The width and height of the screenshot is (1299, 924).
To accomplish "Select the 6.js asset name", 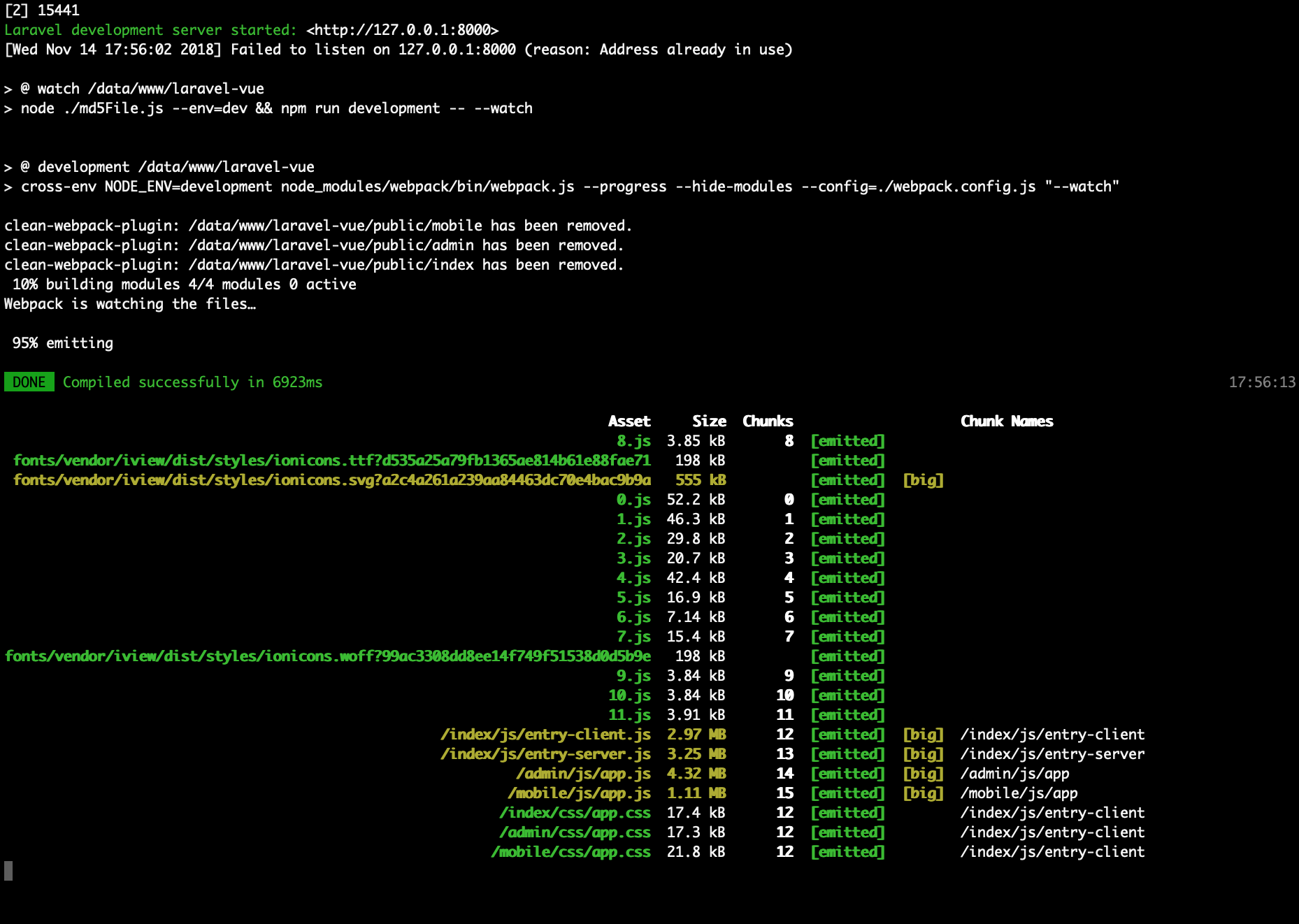I will [633, 617].
